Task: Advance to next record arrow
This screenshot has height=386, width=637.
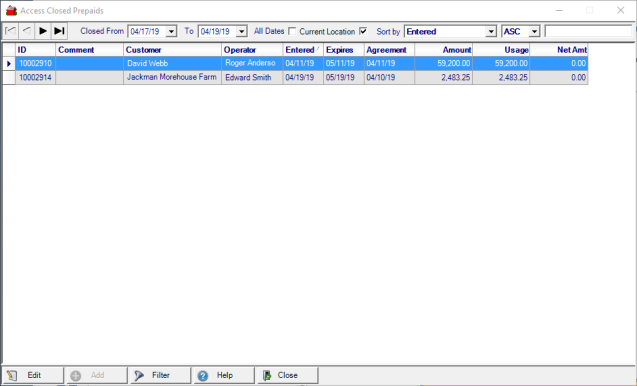Action: coord(43,31)
